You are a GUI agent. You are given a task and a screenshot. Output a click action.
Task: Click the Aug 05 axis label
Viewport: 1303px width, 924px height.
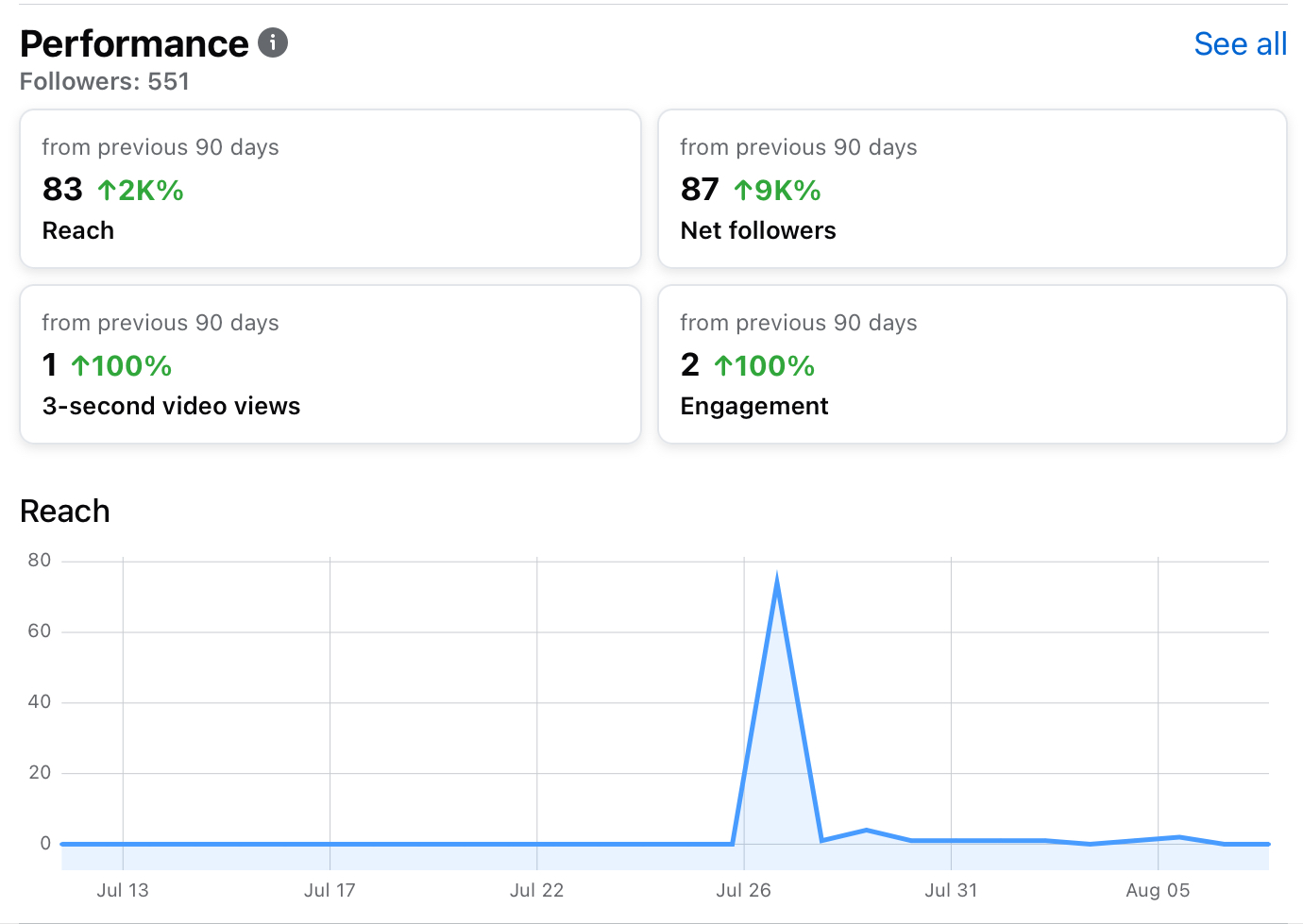coord(1158,890)
